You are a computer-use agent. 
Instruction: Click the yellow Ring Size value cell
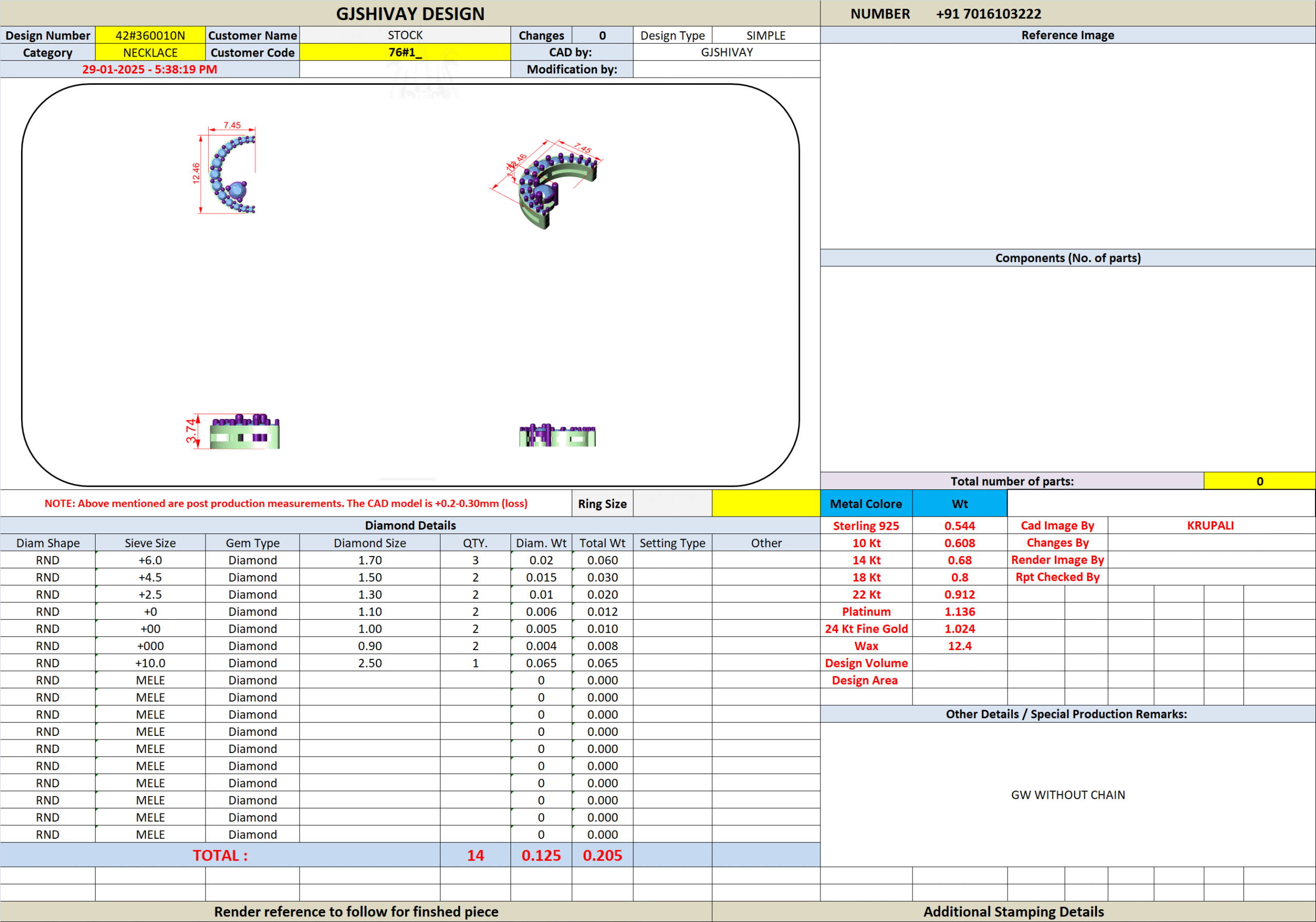click(x=766, y=504)
